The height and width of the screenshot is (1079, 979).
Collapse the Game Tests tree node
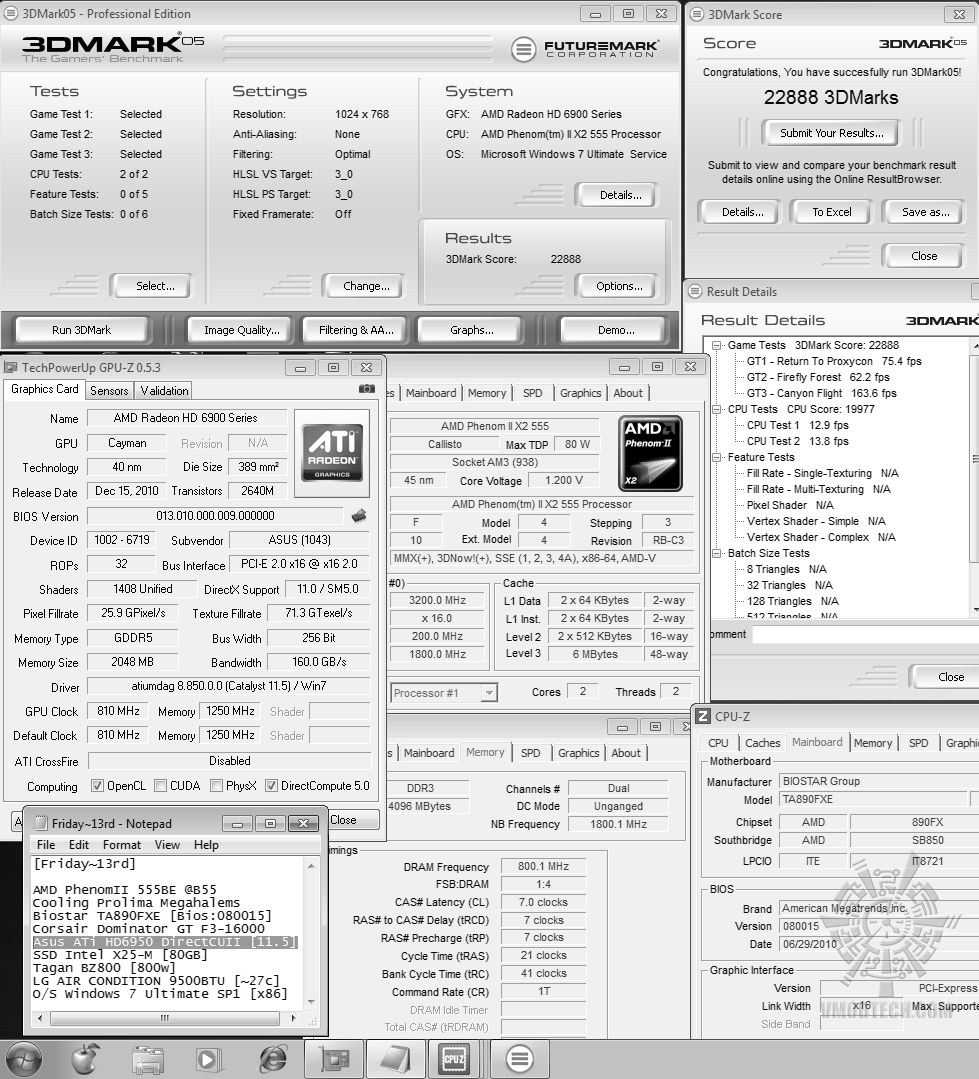pyautogui.click(x=716, y=345)
